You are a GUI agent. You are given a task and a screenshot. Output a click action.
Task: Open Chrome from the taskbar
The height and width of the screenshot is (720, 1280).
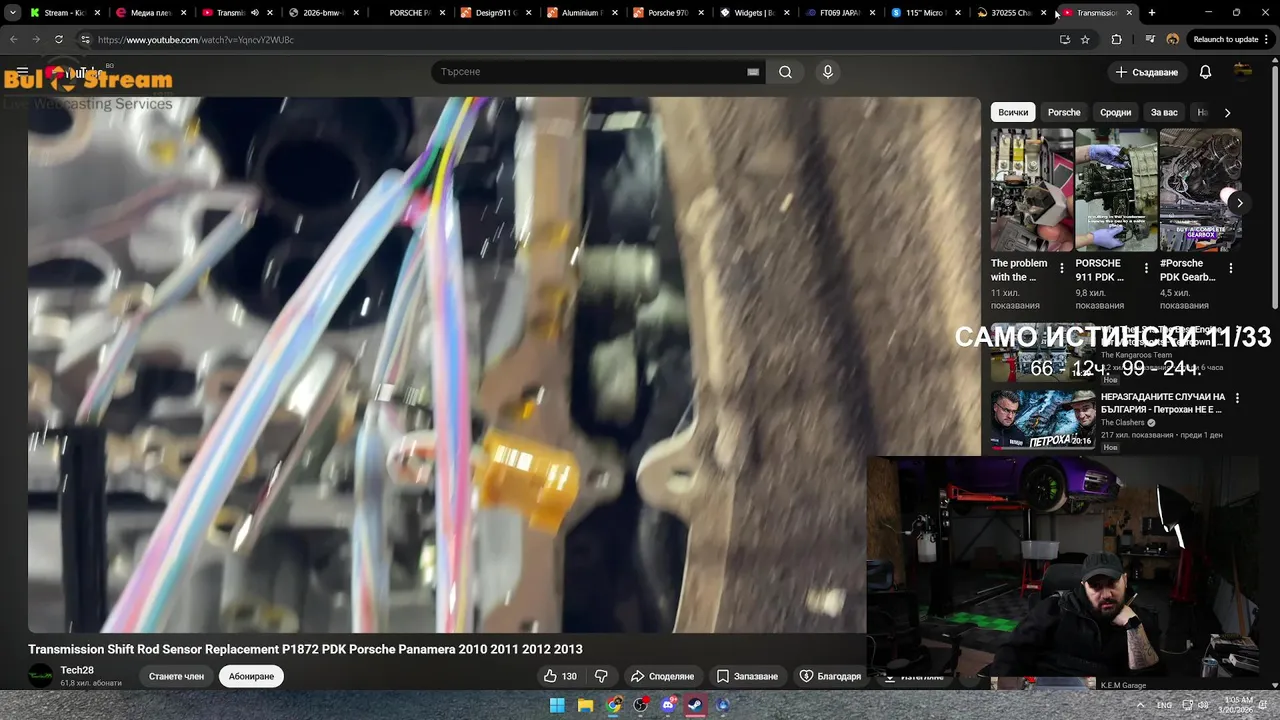pos(613,705)
